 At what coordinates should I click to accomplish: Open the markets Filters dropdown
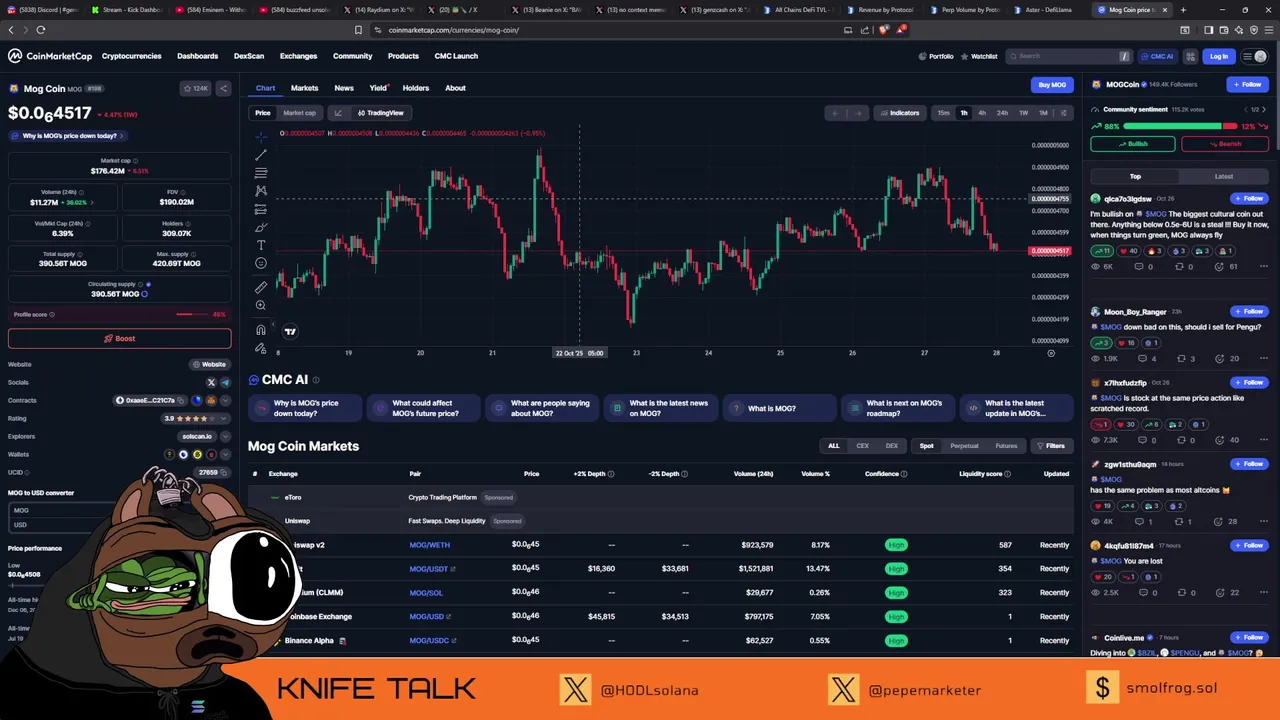[x=1050, y=446]
